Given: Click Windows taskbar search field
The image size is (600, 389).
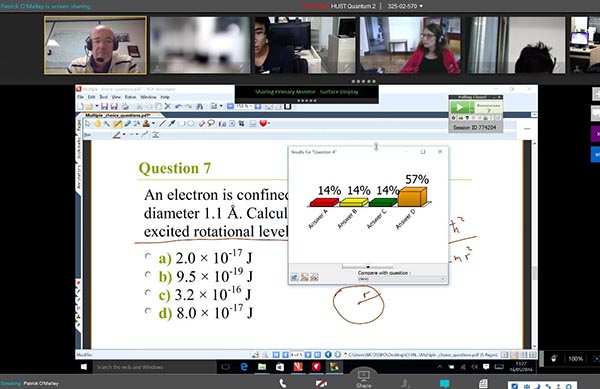Looking at the screenshot, I should tap(155, 367).
